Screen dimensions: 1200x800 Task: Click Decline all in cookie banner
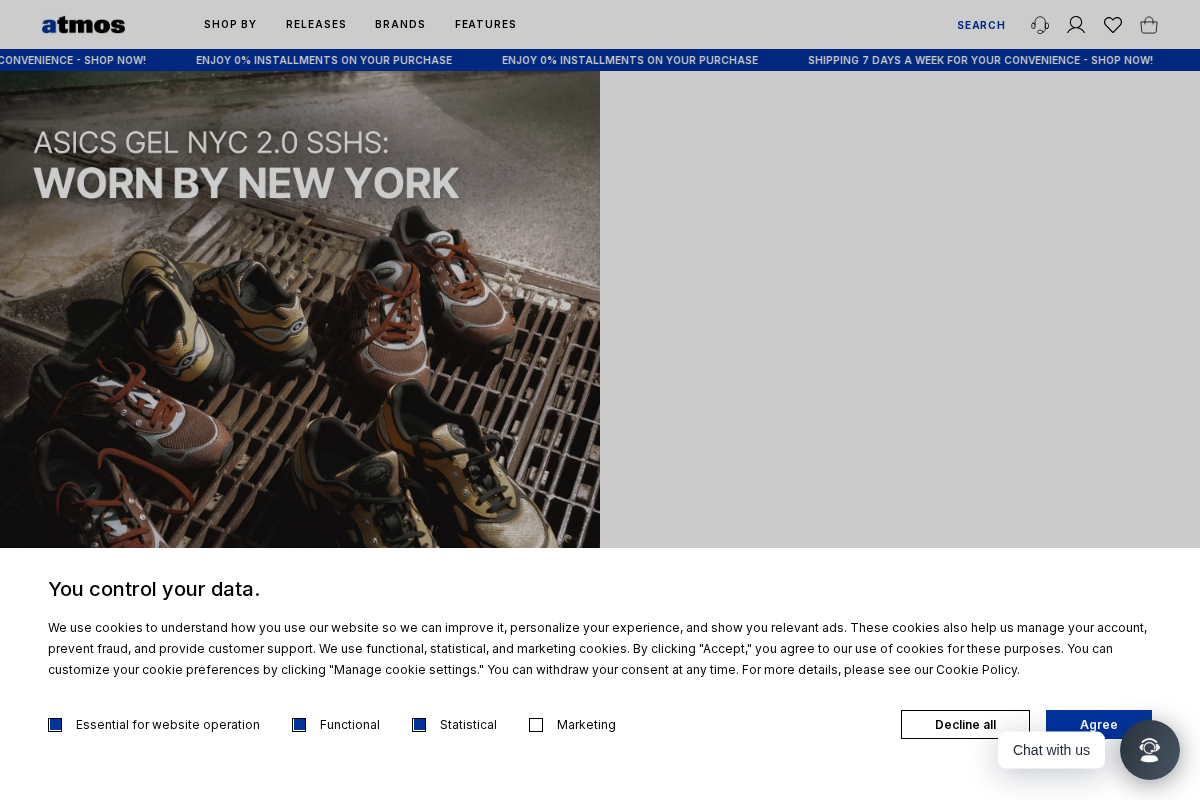(965, 724)
